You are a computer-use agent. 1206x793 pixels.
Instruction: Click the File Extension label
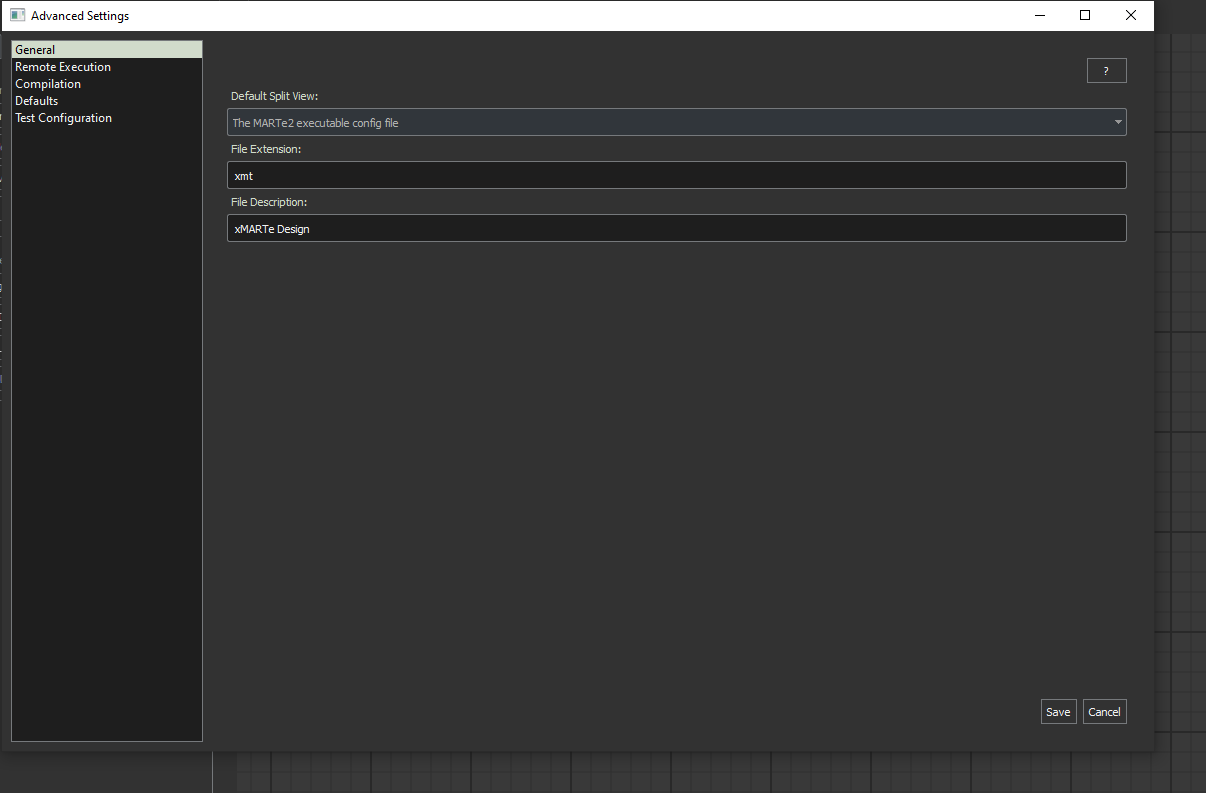click(x=266, y=149)
